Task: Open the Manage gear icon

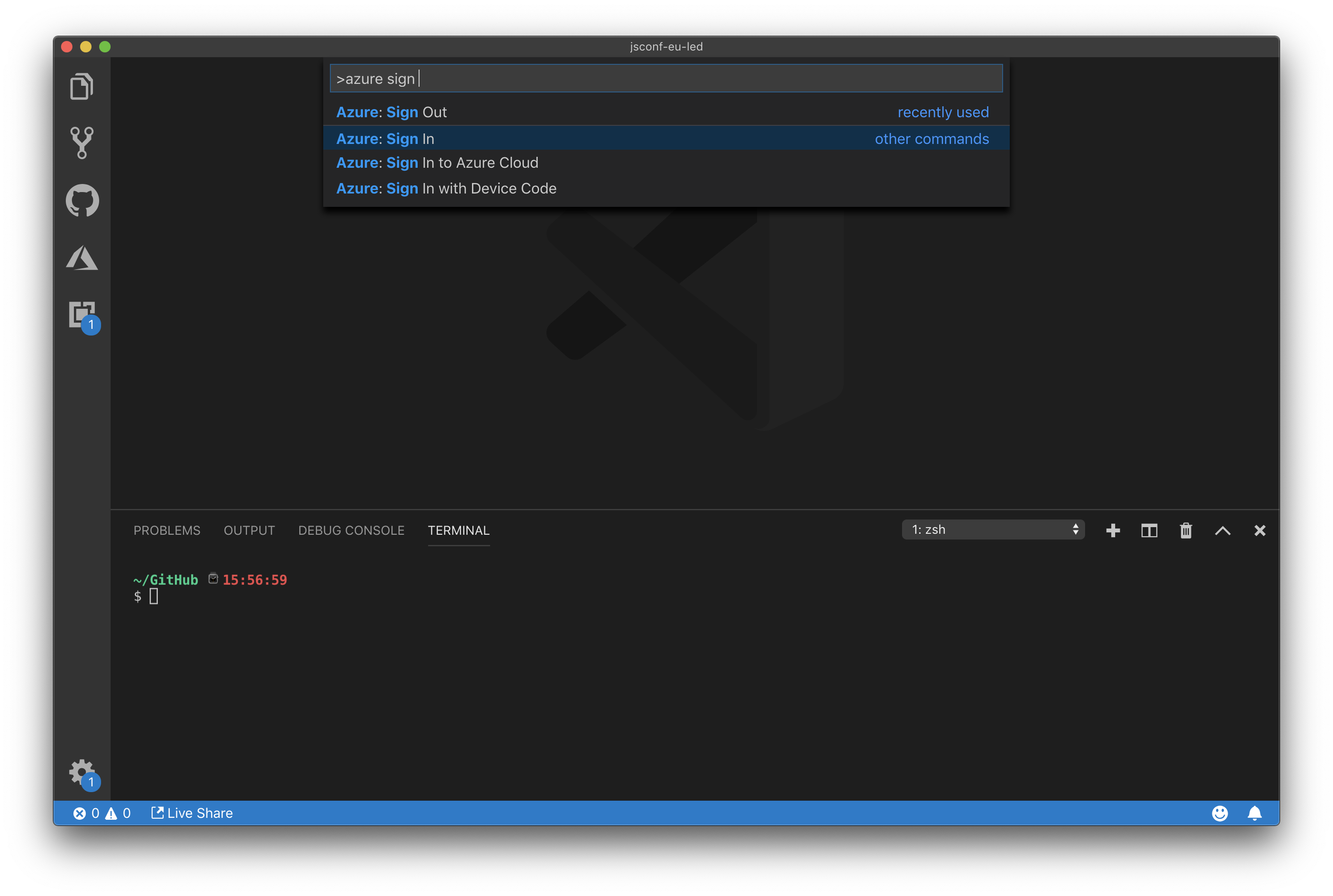Action: coord(82,773)
